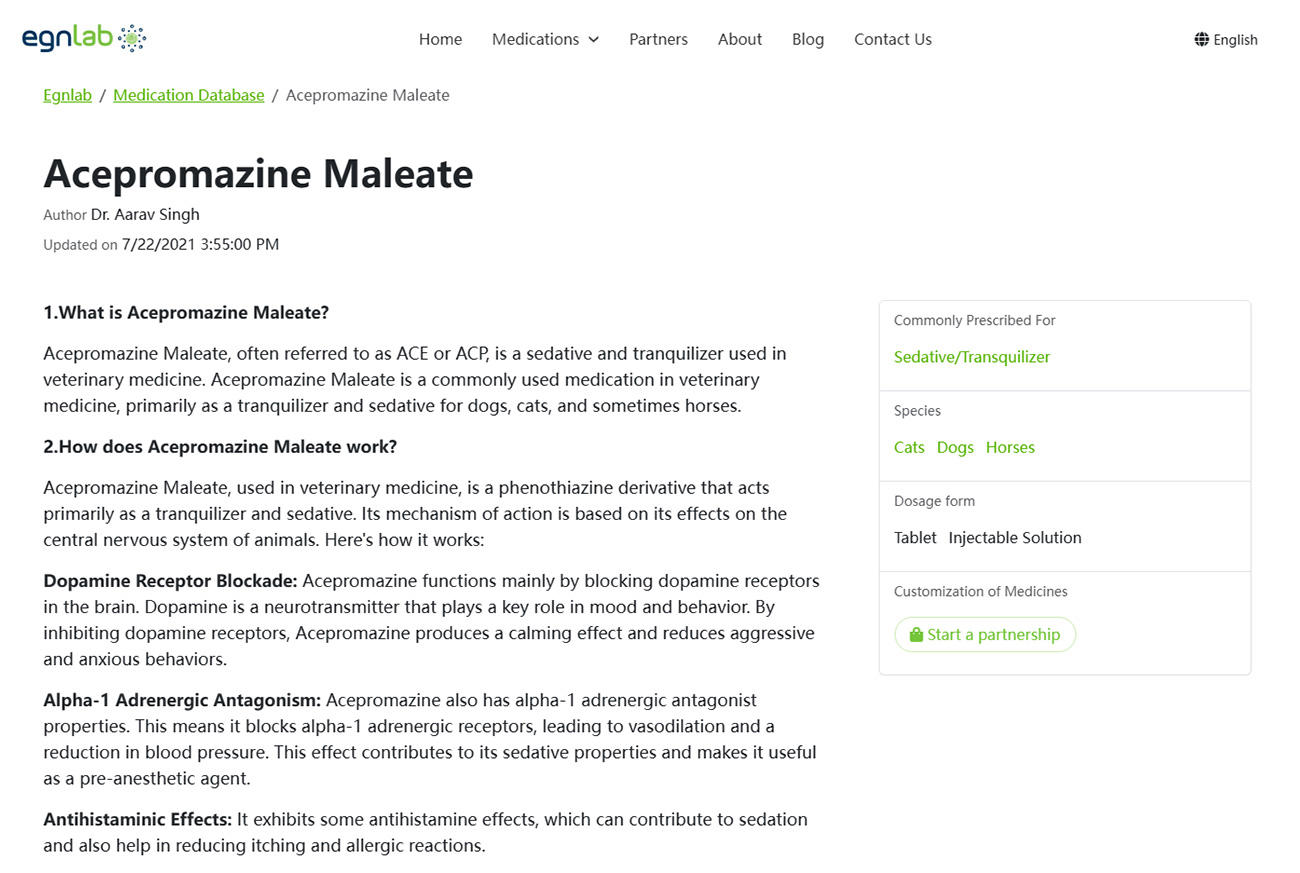1300x873 pixels.
Task: Click the author name Dr. Aarav Singh
Action: [145, 214]
